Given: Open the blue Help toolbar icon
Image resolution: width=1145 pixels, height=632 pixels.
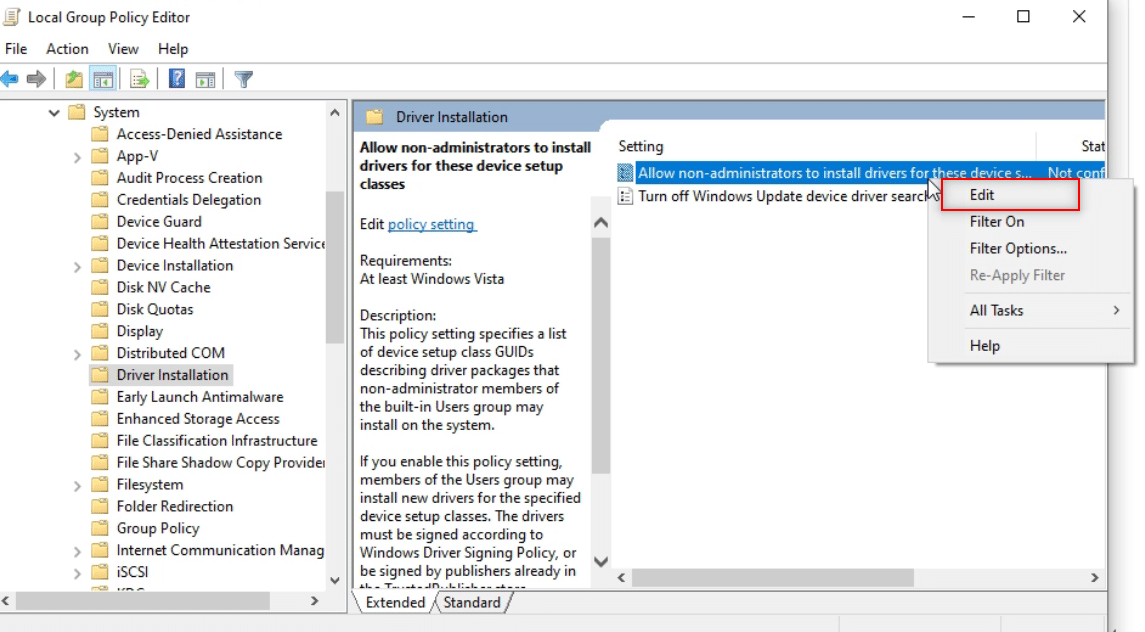Looking at the screenshot, I should (x=177, y=78).
